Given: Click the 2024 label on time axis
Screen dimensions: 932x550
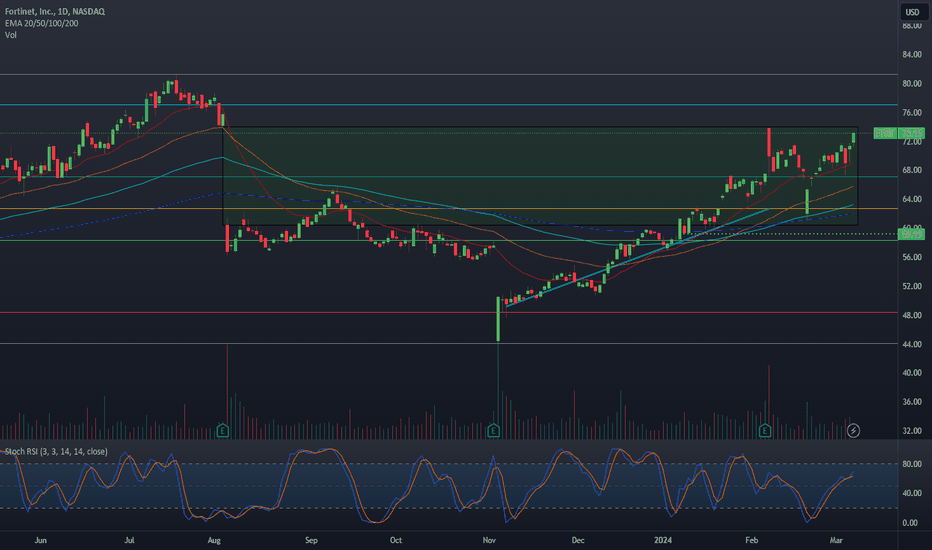Looking at the screenshot, I should (663, 540).
